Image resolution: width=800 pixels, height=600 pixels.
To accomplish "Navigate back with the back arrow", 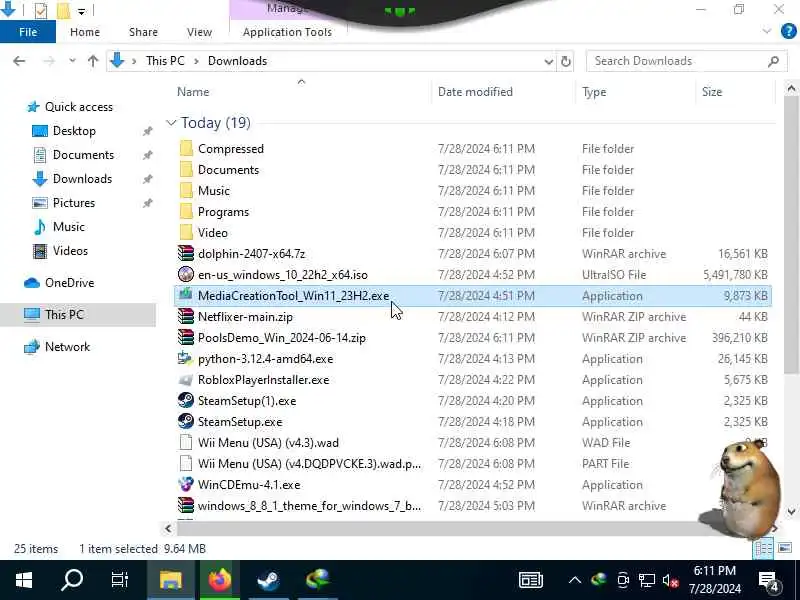I will (x=19, y=61).
